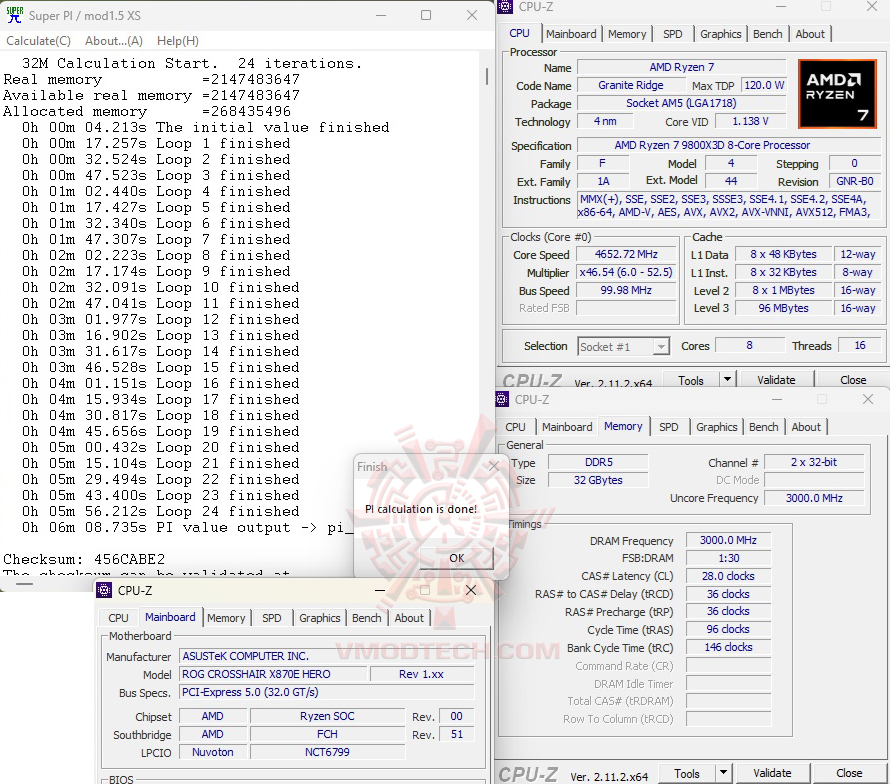890x784 pixels.
Task: Select SPD tab in the Memory CPU-Z window
Action: tap(669, 427)
